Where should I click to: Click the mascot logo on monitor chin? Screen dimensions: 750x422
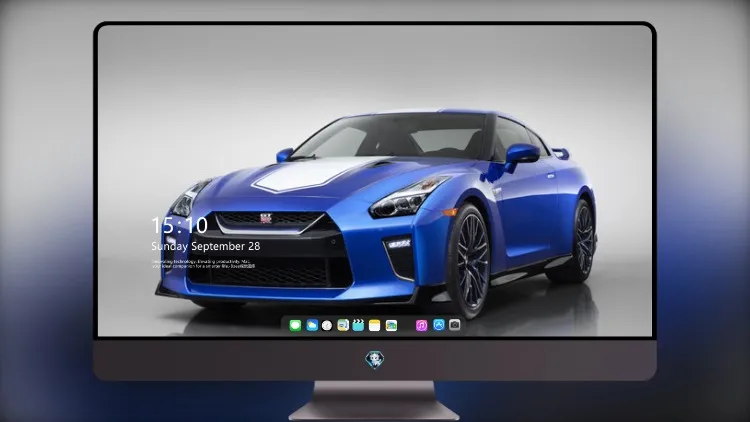point(375,360)
